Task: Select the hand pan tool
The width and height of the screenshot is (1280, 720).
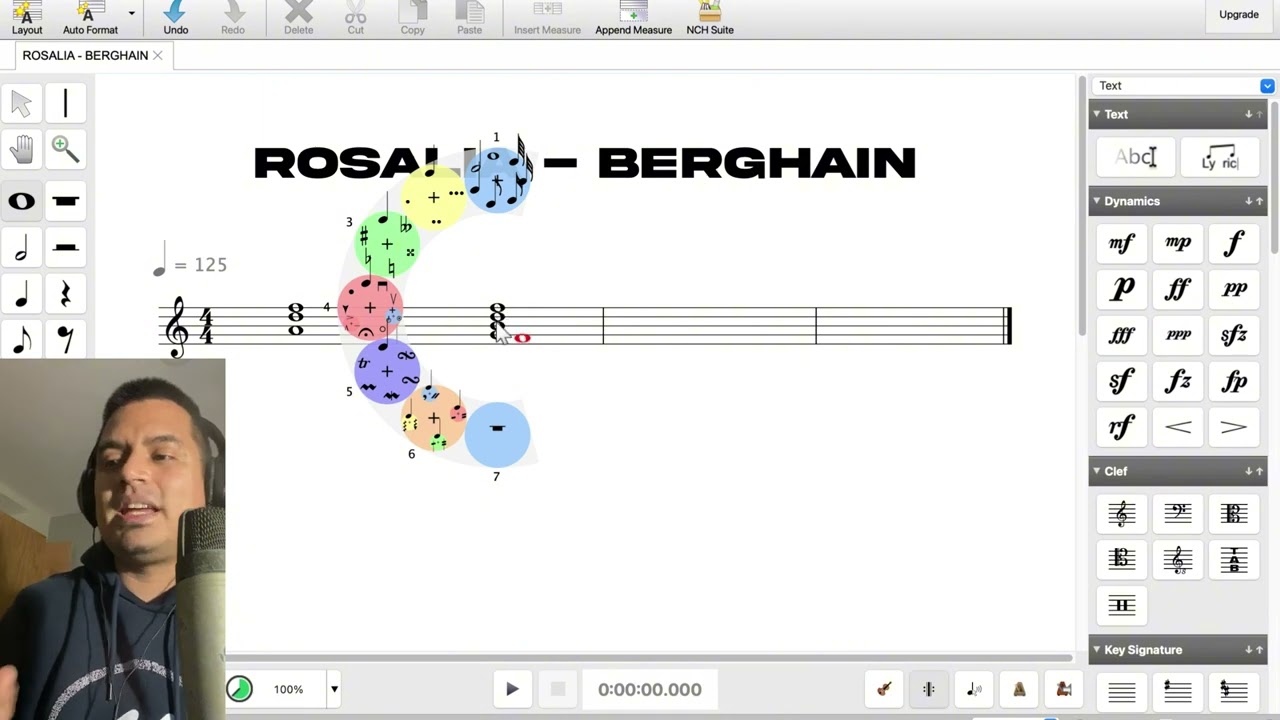Action: (x=21, y=149)
